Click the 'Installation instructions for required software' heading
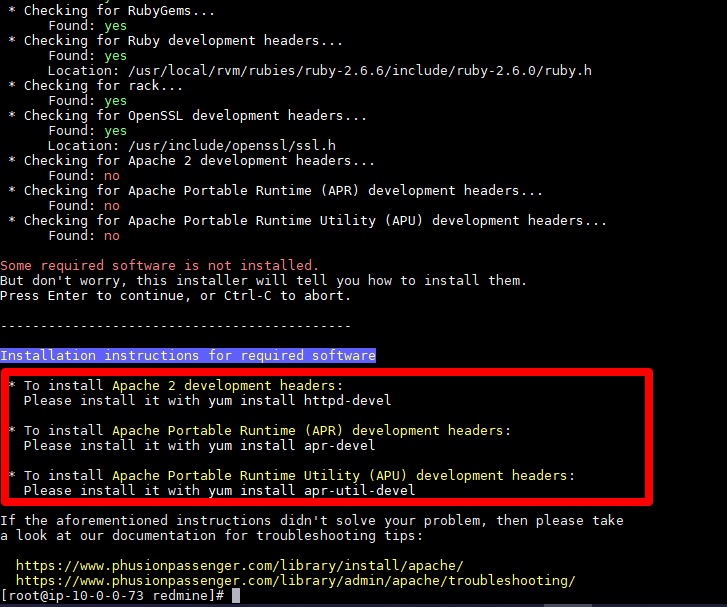 [x=188, y=356]
